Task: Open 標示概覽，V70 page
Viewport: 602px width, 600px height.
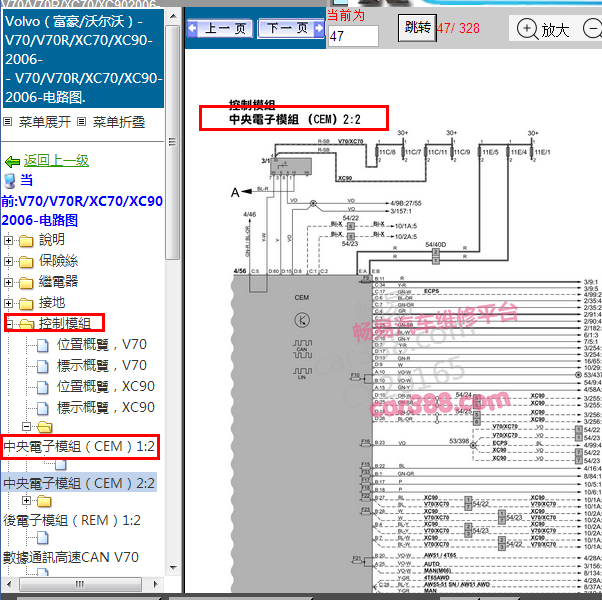Action: coord(102,365)
